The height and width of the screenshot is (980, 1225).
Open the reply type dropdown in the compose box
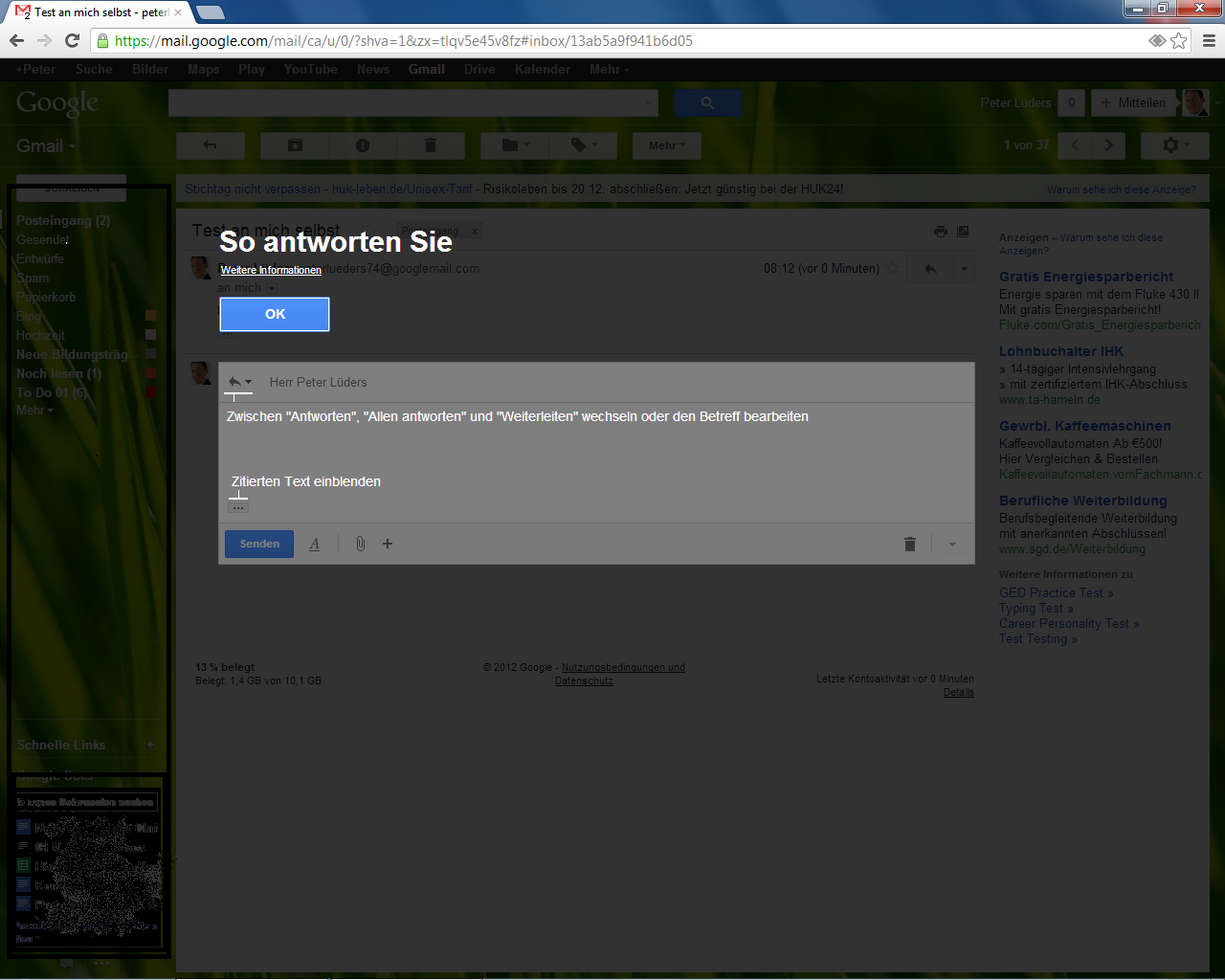(240, 382)
